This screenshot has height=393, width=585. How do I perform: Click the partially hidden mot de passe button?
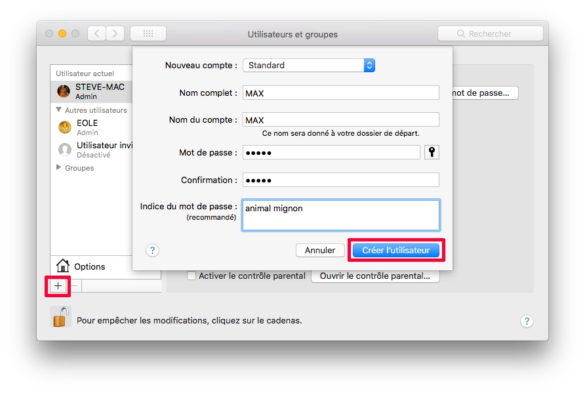point(485,93)
